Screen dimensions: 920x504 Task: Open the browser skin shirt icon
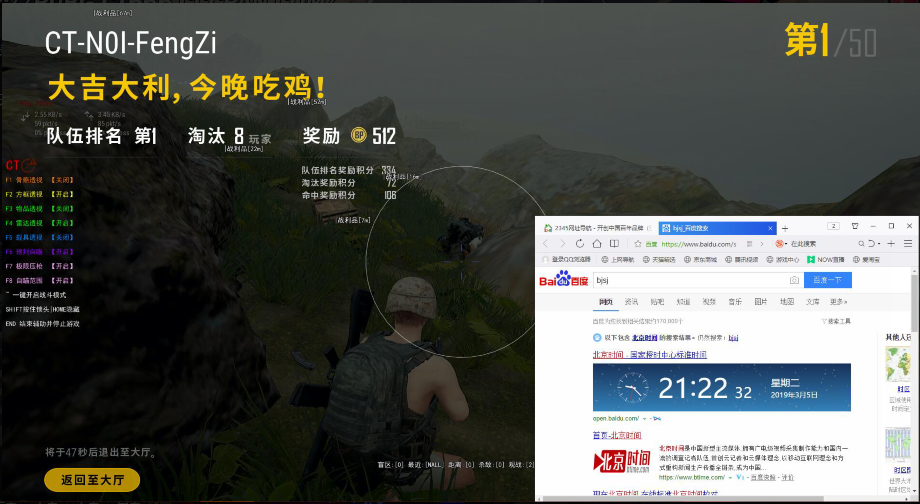855,226
